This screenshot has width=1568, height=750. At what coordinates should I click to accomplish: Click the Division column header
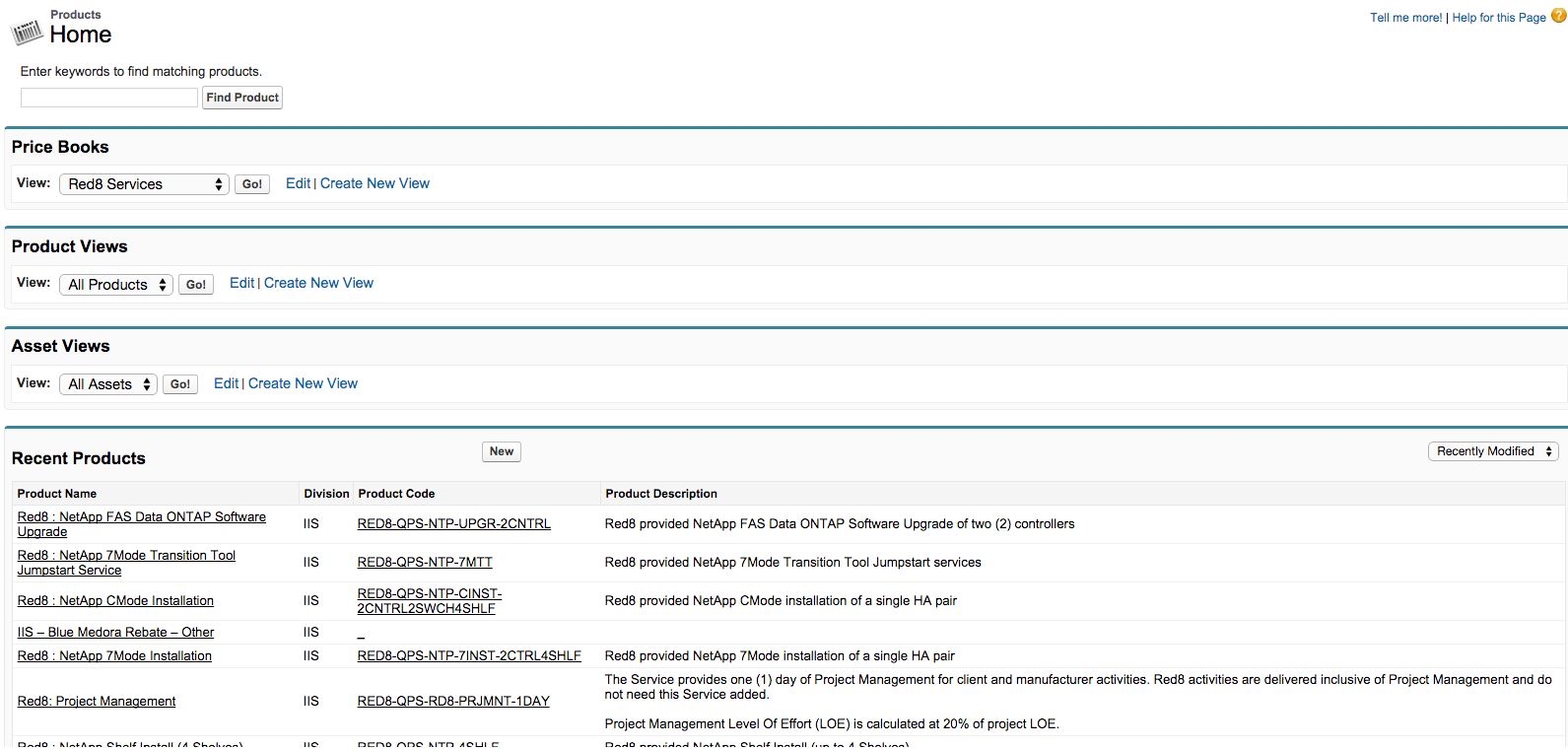[x=326, y=494]
